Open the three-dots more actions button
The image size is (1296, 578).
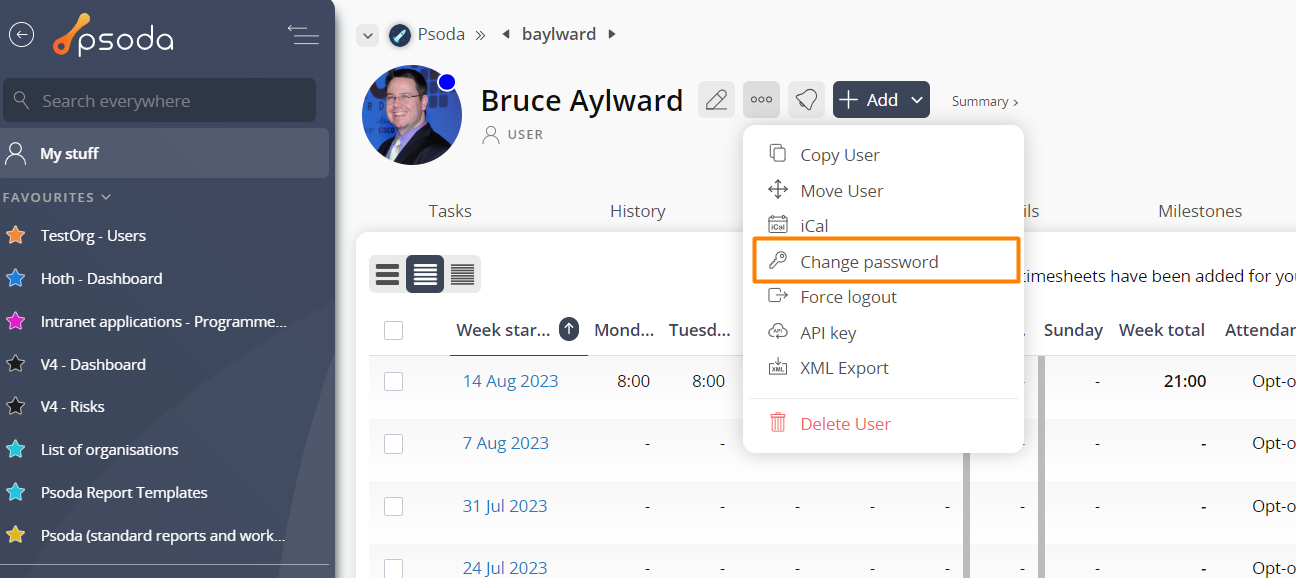(x=761, y=100)
